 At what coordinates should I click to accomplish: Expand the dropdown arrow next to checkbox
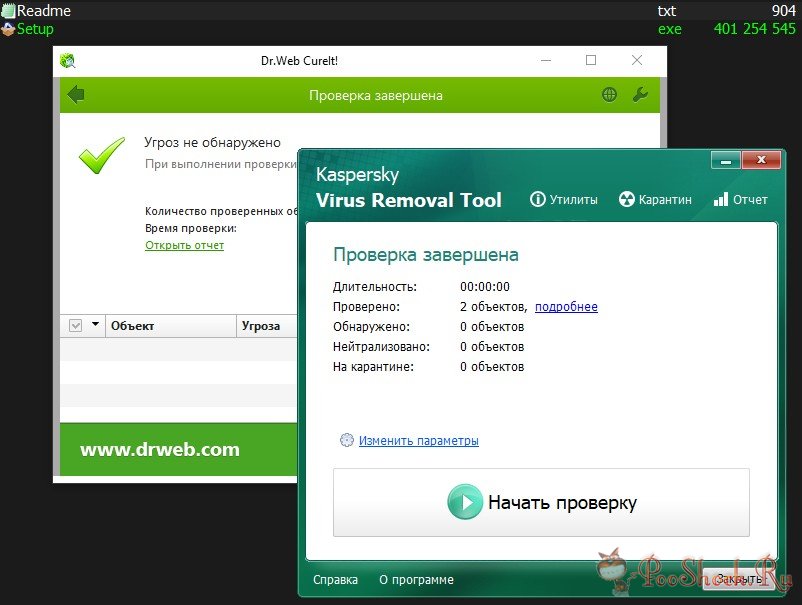pos(95,325)
